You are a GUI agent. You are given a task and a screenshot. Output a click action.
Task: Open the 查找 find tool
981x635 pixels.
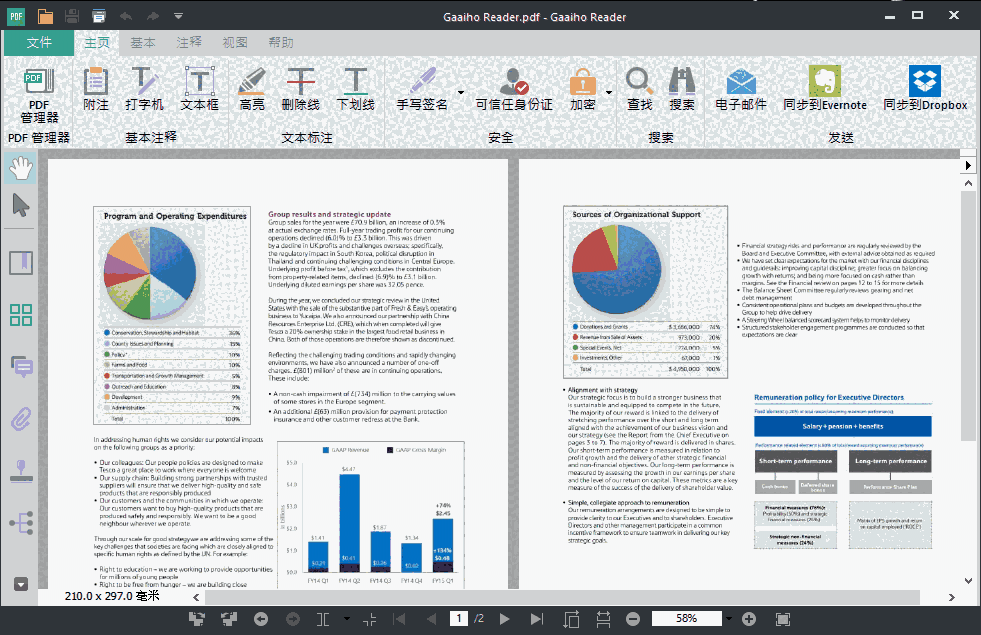click(x=639, y=89)
